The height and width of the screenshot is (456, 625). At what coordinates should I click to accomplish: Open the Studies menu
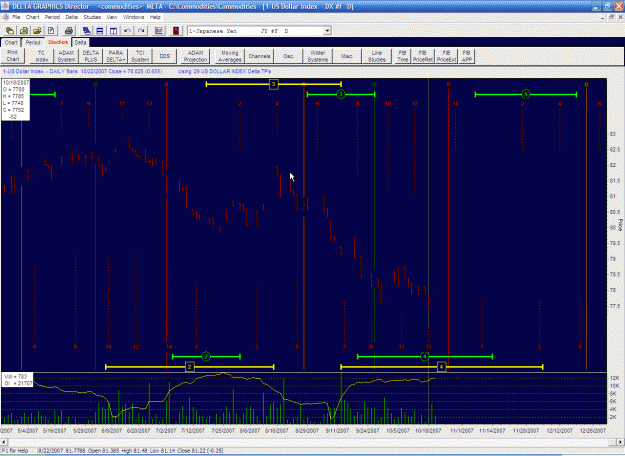(x=92, y=17)
